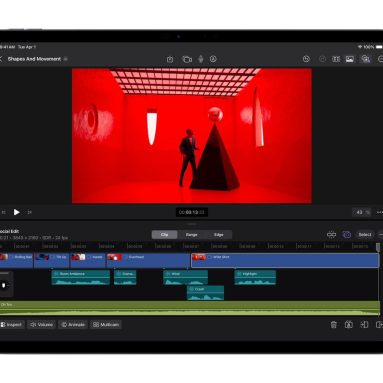Select the Clip selection mode tab

pyautogui.click(x=164, y=235)
